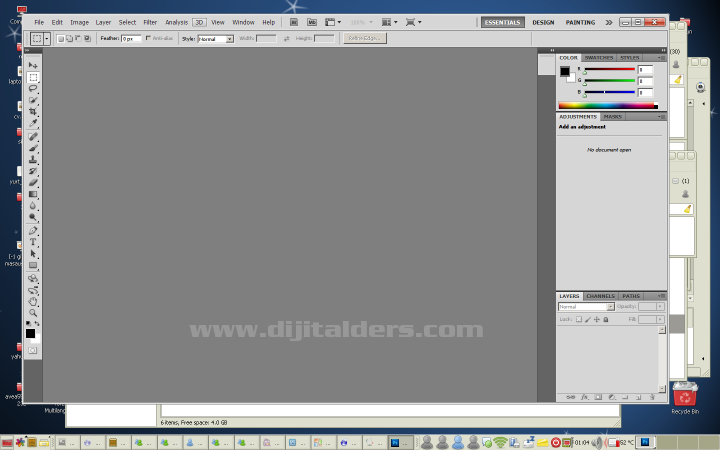Switch to the Painting workspace
Screen dimensions: 720x450
(x=580, y=22)
